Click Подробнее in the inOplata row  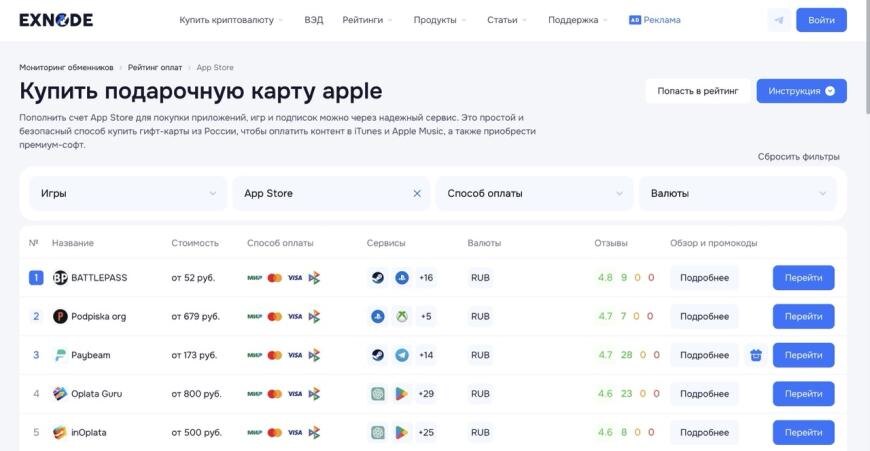coord(704,433)
